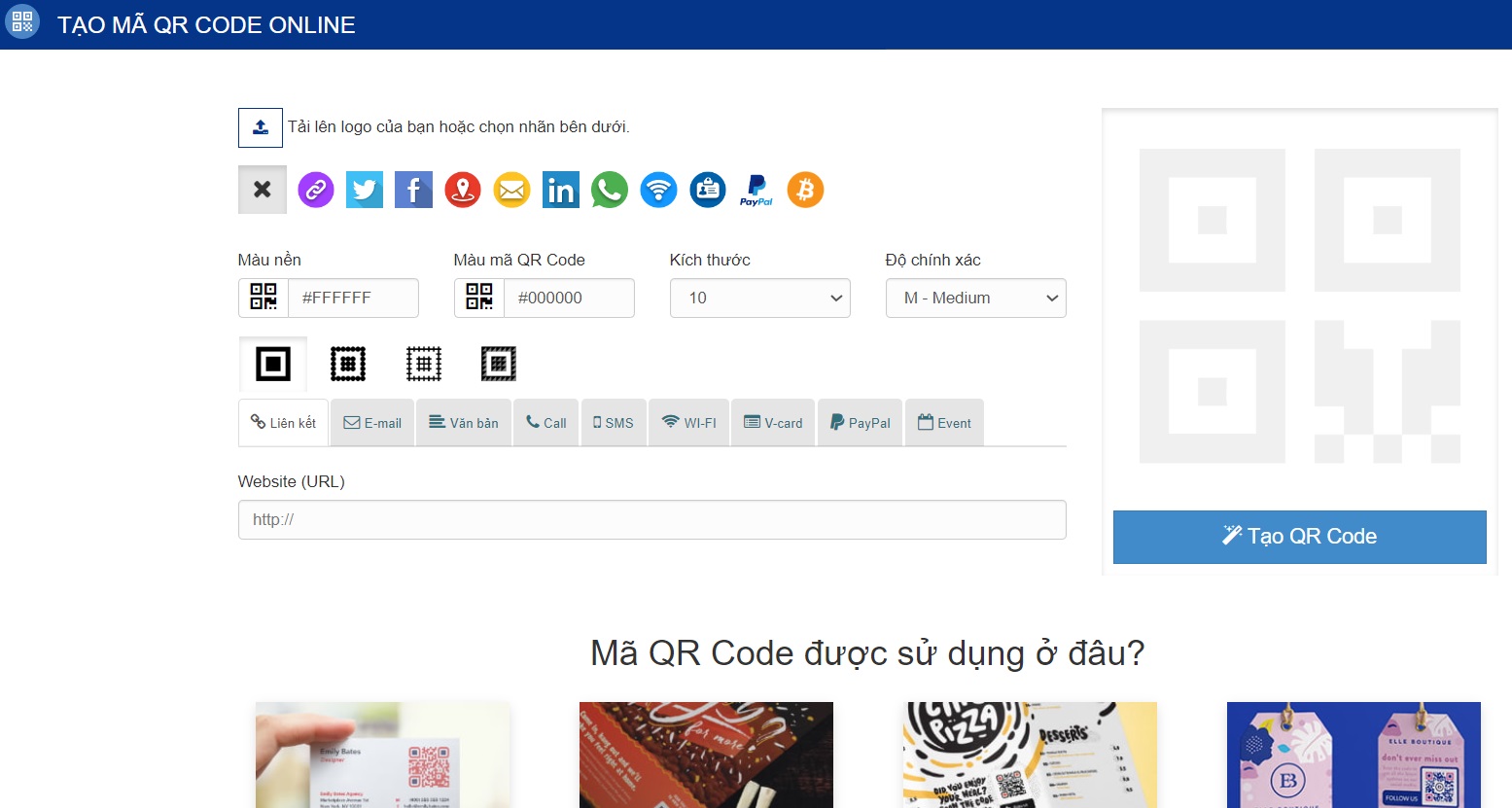Choose the LinkedIn logo icon
The width and height of the screenshot is (1512, 808).
[x=561, y=190]
